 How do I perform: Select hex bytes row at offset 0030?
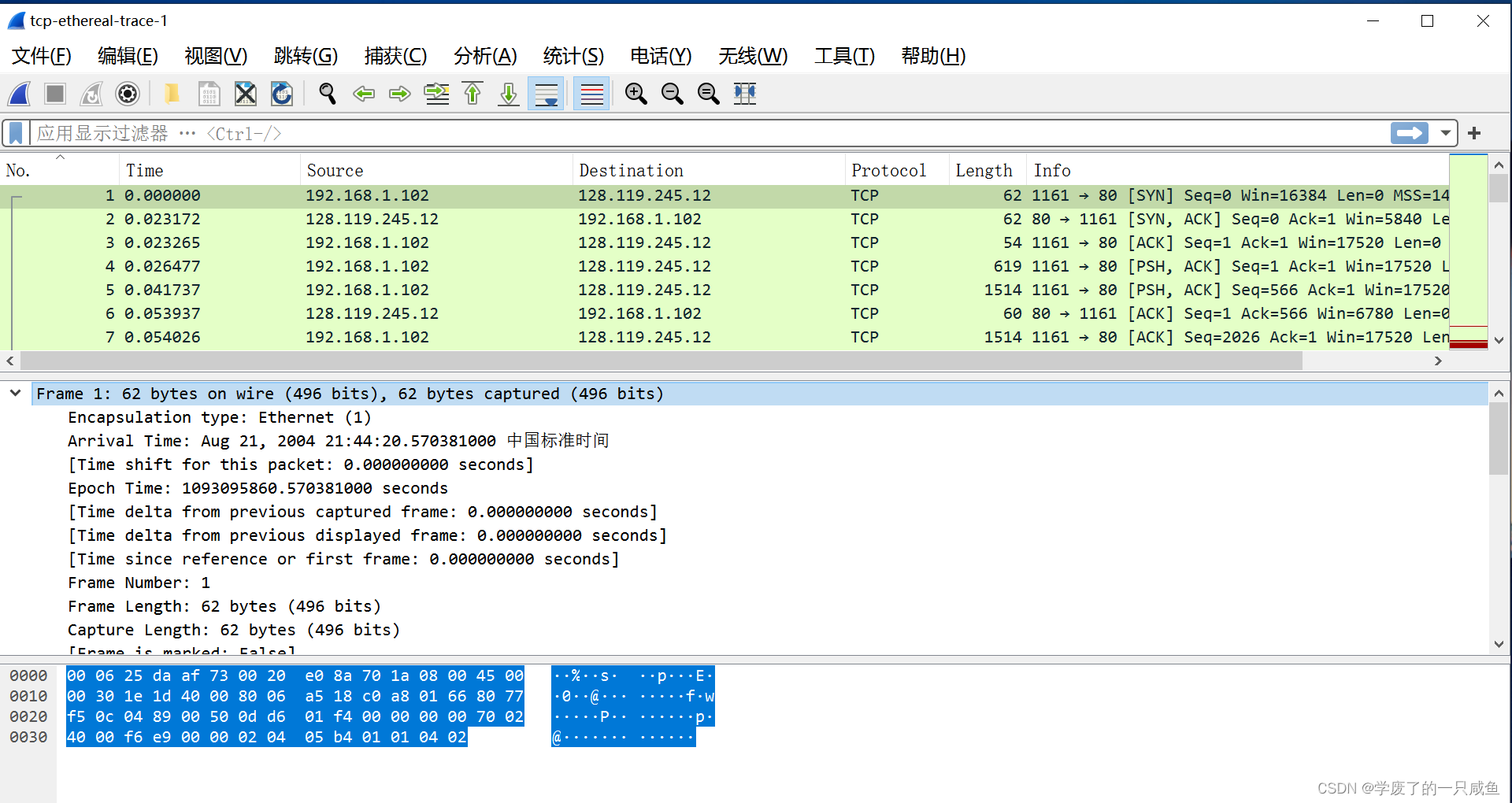click(267, 737)
